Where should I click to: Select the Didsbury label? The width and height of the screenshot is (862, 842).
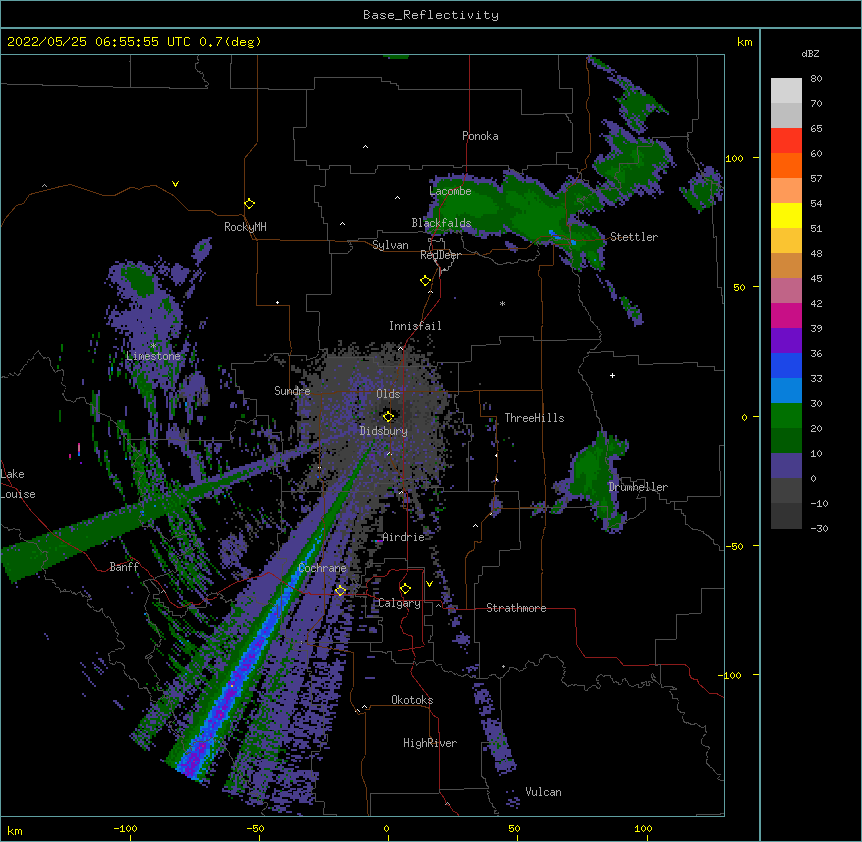coord(384,431)
